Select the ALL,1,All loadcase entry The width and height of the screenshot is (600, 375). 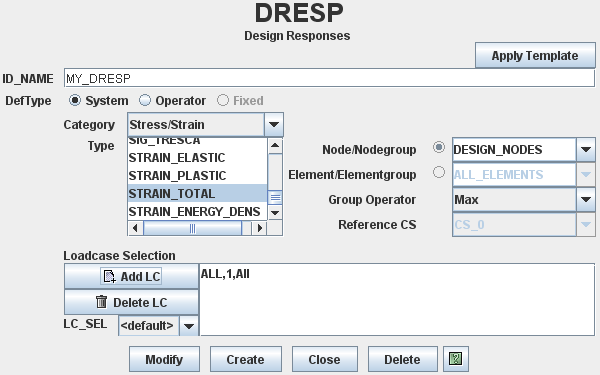pyautogui.click(x=225, y=274)
